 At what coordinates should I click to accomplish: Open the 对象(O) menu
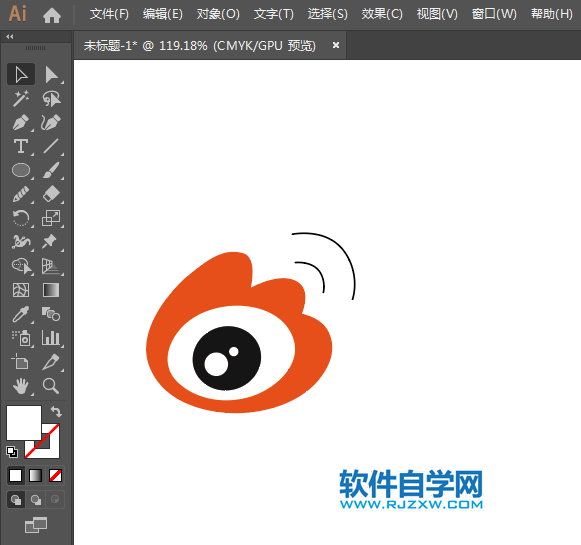click(x=218, y=14)
